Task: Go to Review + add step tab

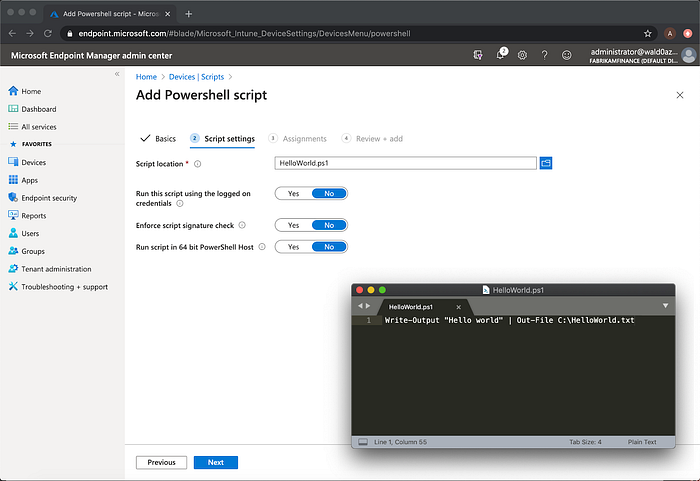Action: coord(372,138)
